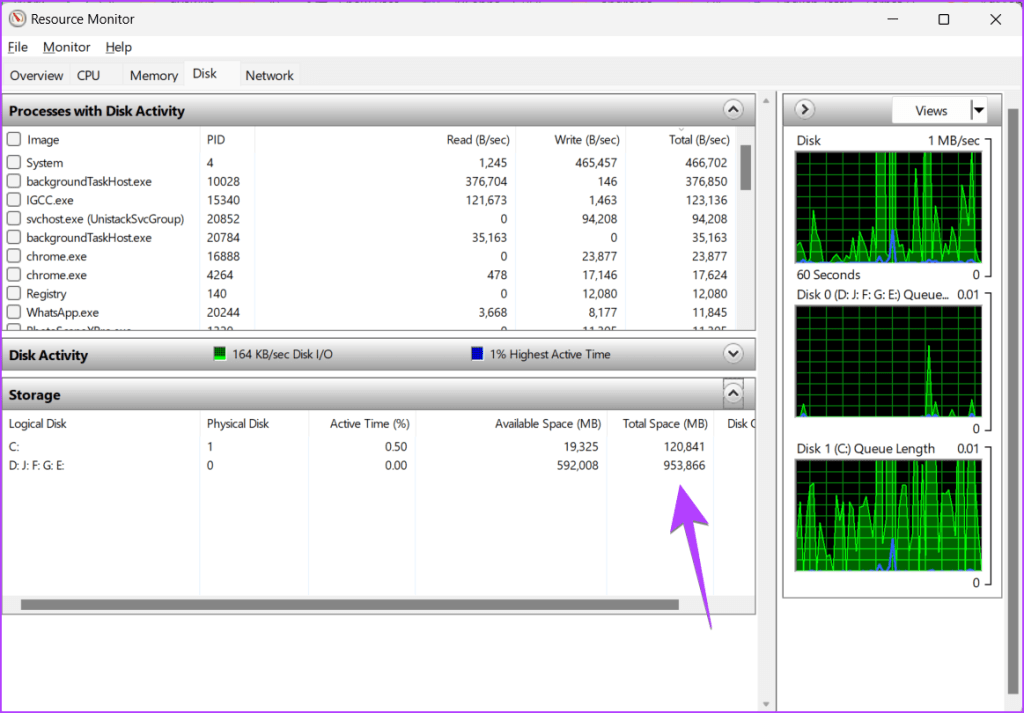Viewport: 1024px width, 713px height.
Task: Click the blue Highest Active Time legend square
Action: [477, 353]
